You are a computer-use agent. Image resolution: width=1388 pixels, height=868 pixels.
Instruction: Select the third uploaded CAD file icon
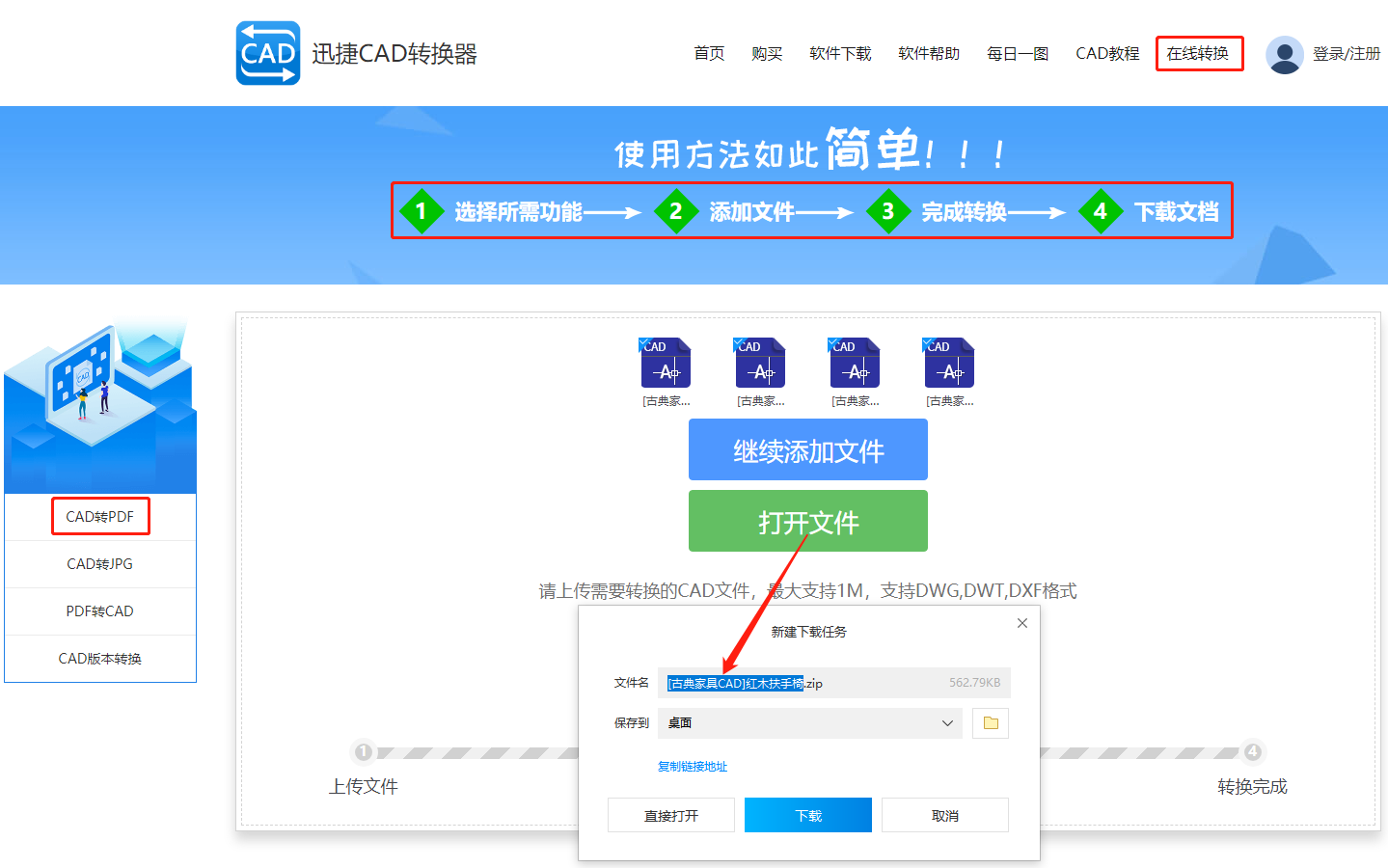pos(855,364)
